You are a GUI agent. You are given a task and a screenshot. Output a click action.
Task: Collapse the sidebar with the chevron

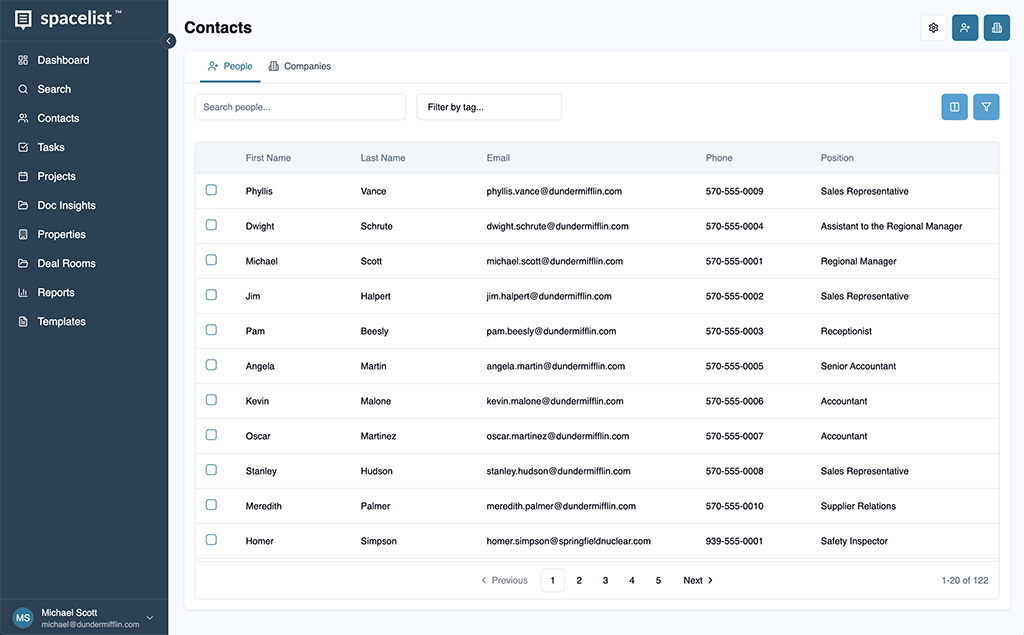coord(169,41)
